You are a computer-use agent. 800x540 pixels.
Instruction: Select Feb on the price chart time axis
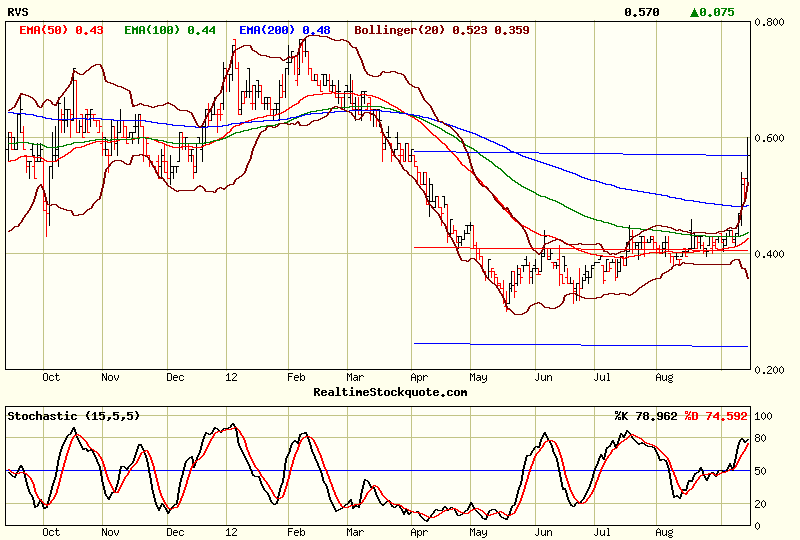(x=296, y=378)
